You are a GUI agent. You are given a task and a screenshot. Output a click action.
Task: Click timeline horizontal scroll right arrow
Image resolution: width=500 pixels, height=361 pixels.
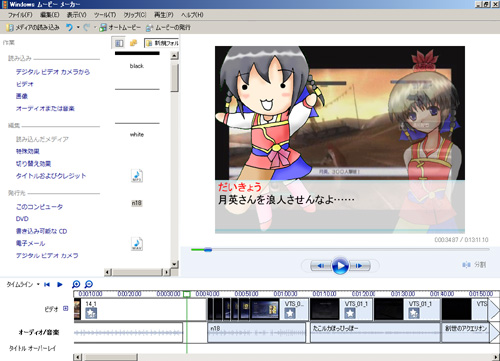[496, 357]
